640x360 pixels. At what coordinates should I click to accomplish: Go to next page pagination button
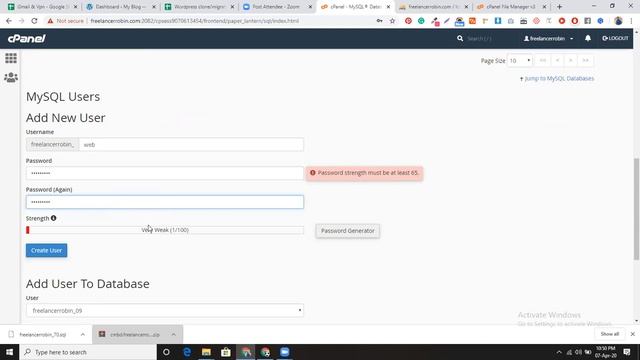[571, 60]
